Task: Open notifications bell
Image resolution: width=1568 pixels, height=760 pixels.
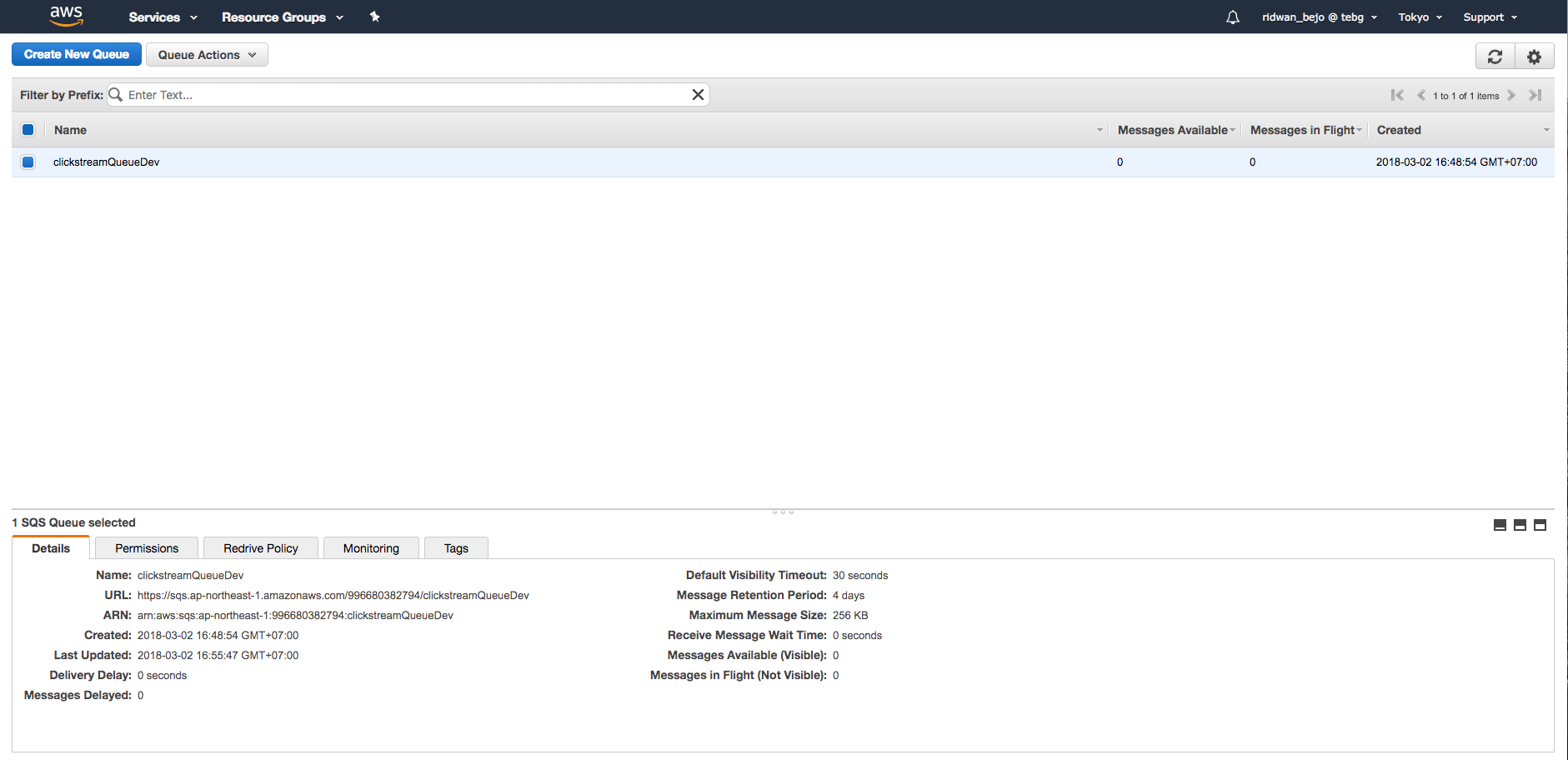Action: pyautogui.click(x=1231, y=17)
